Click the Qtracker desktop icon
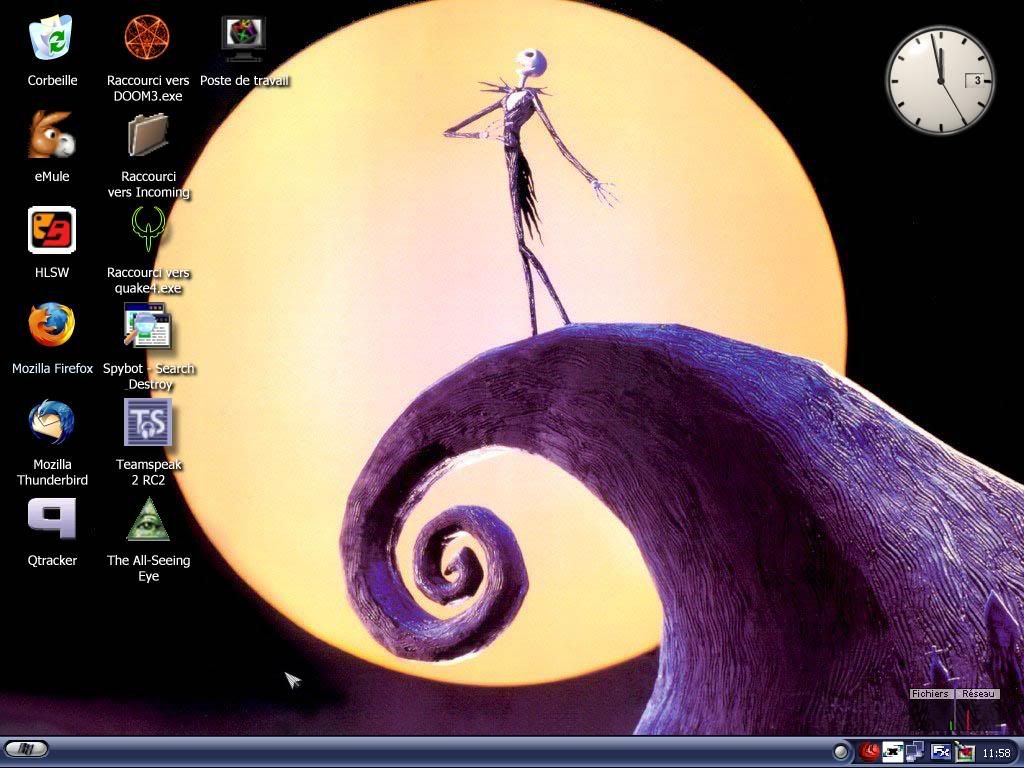Image resolution: width=1024 pixels, height=768 pixels. pyautogui.click(x=52, y=519)
